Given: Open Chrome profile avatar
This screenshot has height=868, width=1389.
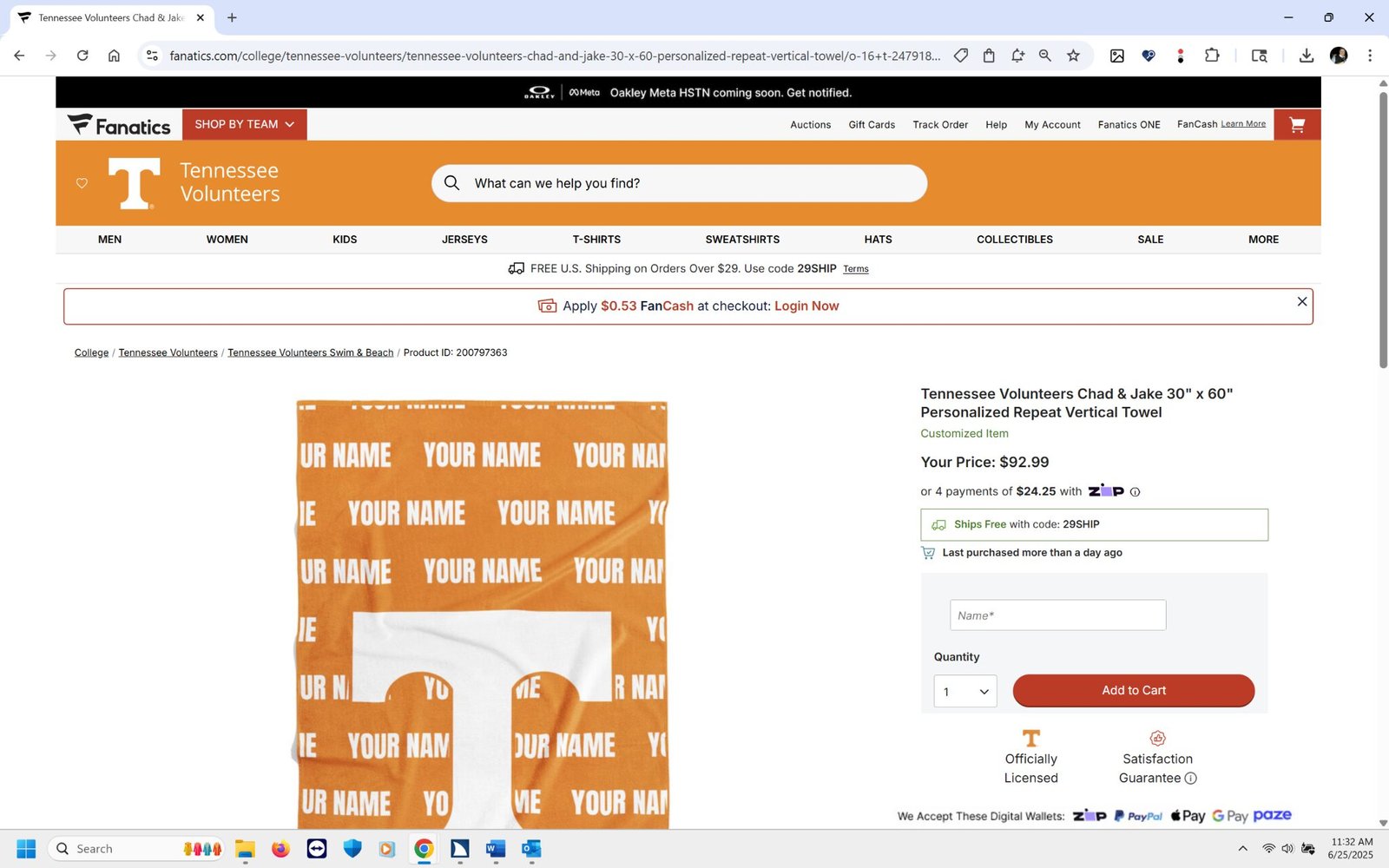Looking at the screenshot, I should (1339, 56).
